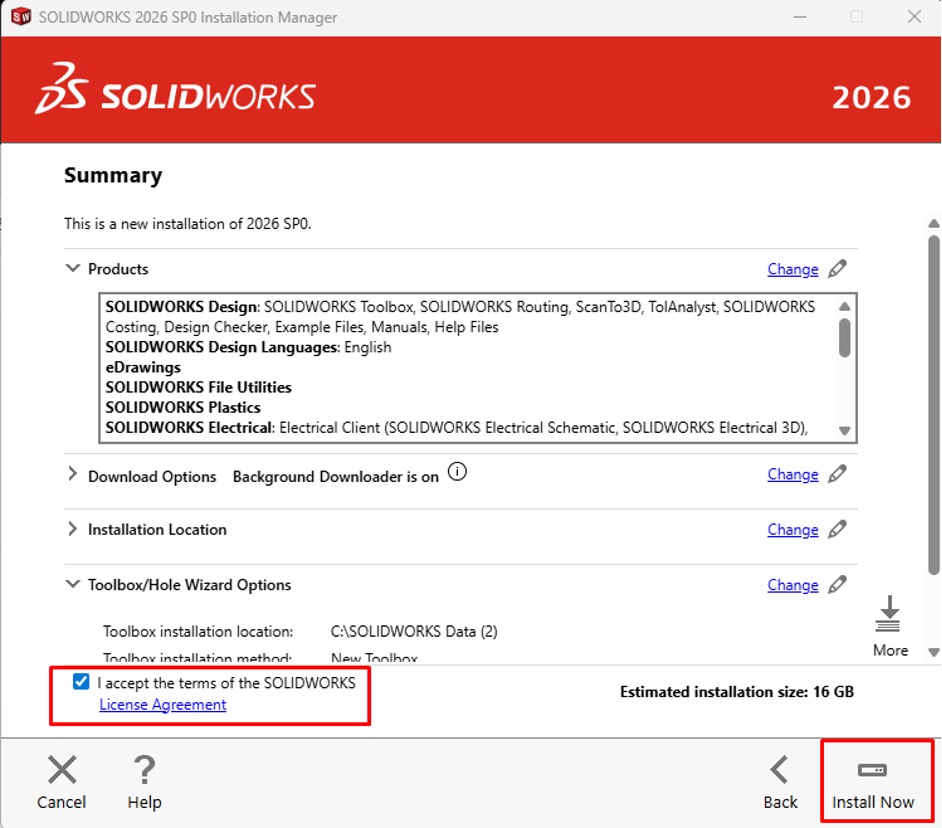Viewport: 942px width, 828px height.
Task: Collapse Toolbox/Hole Wizard Options chevron
Action: [x=73, y=583]
